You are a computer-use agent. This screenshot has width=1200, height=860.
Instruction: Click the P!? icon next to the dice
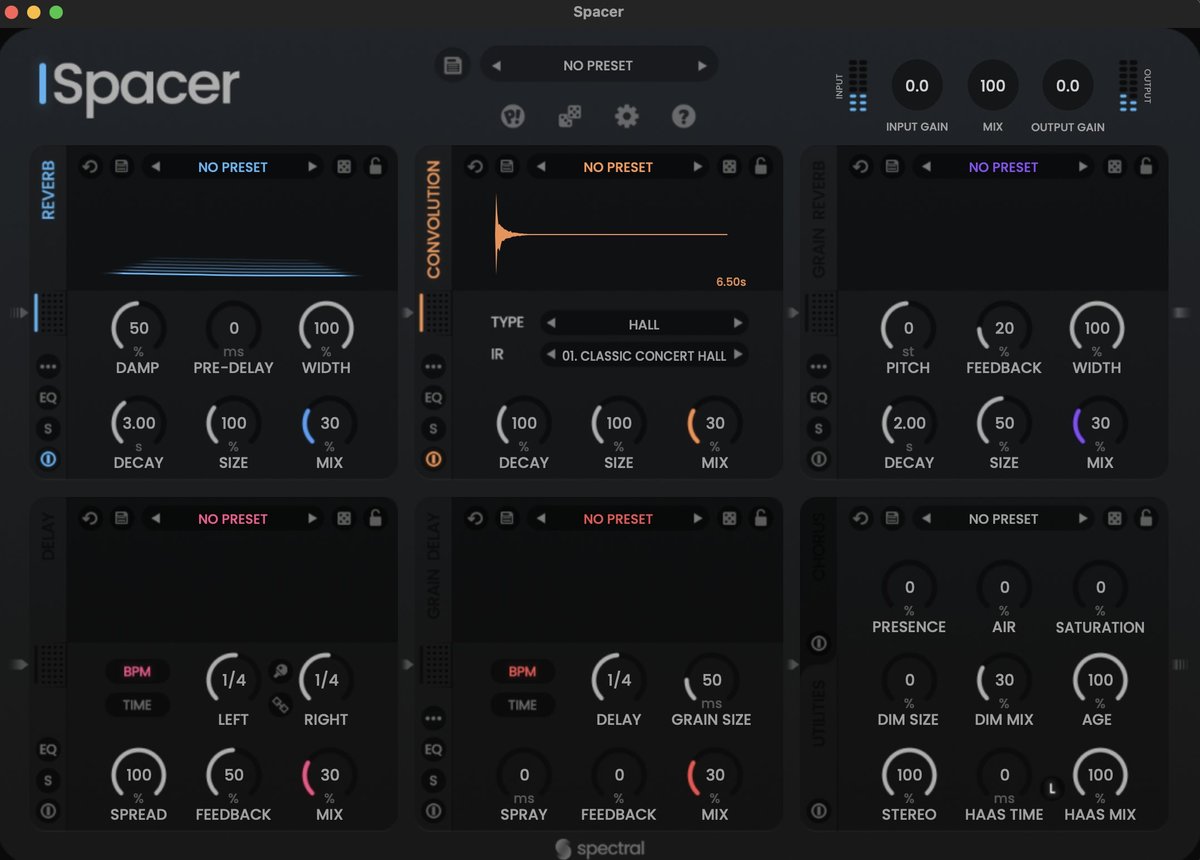[x=512, y=116]
